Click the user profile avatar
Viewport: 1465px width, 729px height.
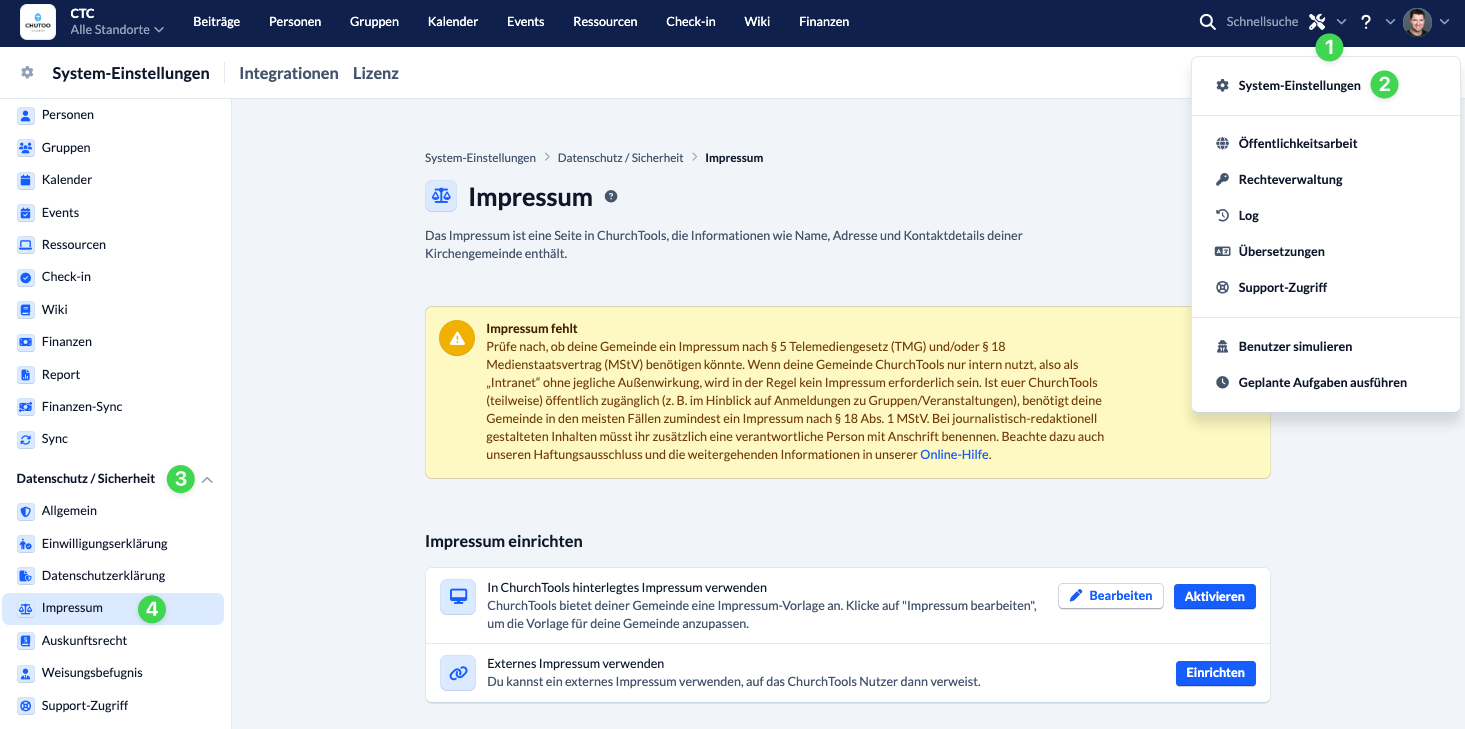pyautogui.click(x=1417, y=22)
